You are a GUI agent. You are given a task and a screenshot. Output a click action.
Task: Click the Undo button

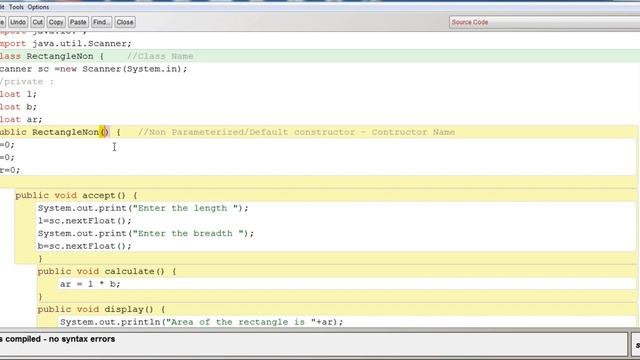(18, 22)
